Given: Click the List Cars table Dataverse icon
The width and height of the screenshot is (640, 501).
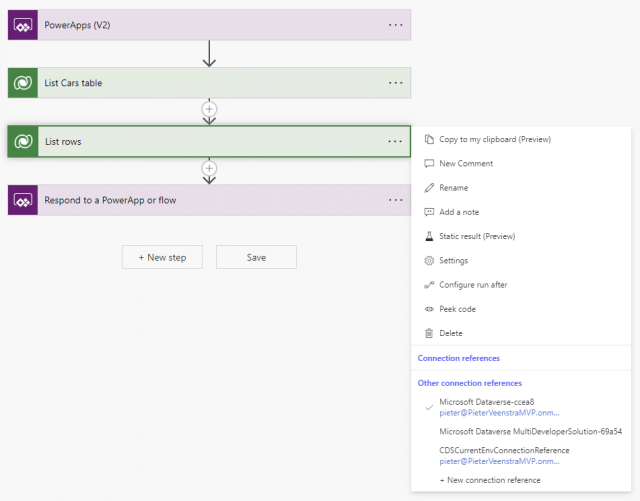Looking at the screenshot, I should point(23,83).
